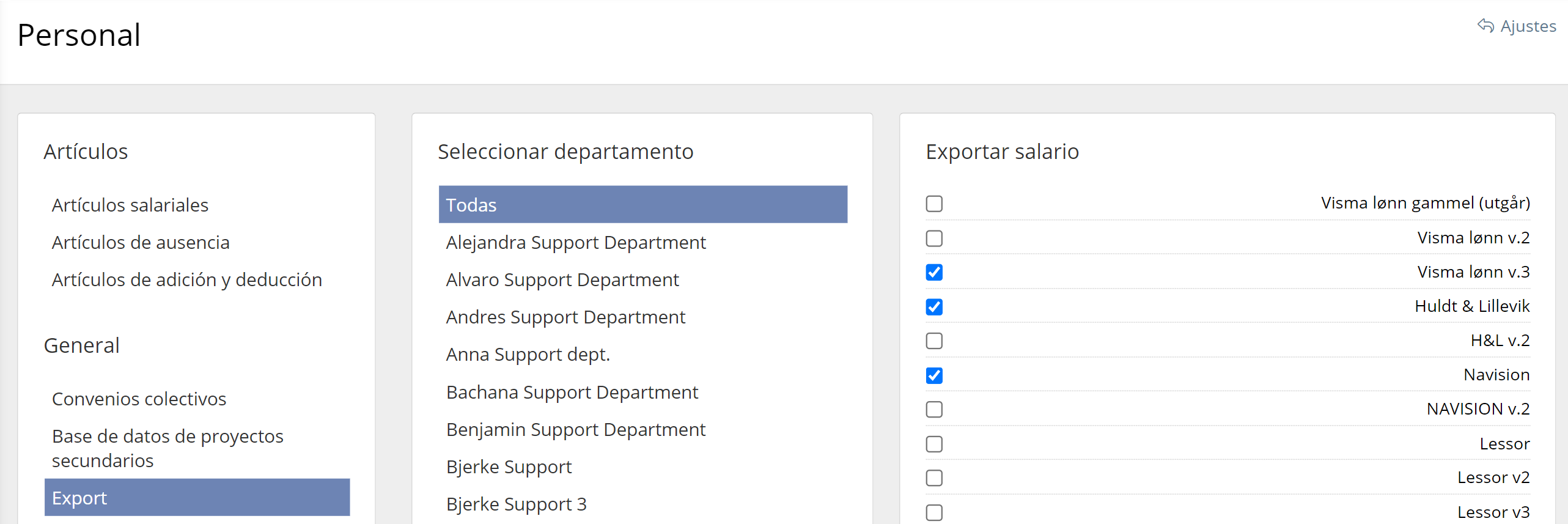Uncheck the Navision checkbox
1568x524 pixels.
coord(934,375)
